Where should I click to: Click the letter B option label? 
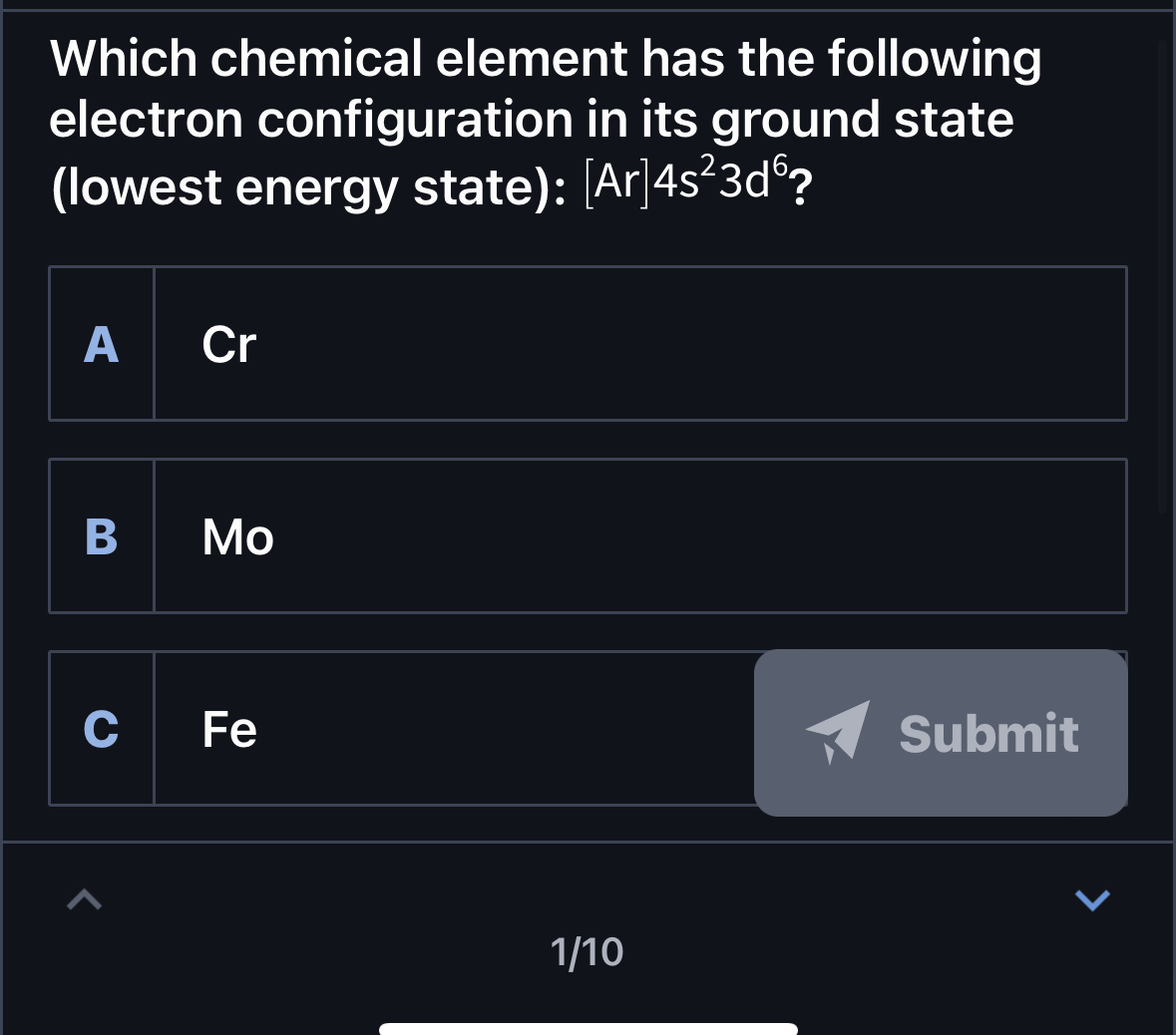(x=101, y=535)
